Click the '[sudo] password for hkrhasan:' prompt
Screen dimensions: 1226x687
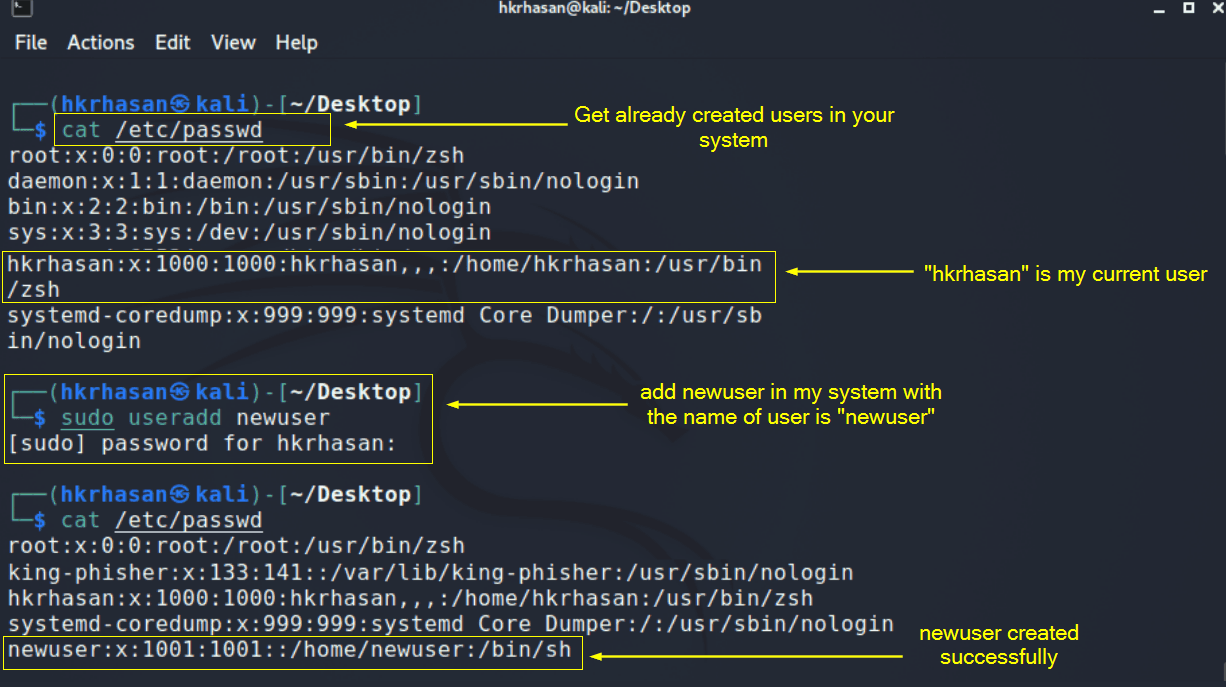(202, 444)
